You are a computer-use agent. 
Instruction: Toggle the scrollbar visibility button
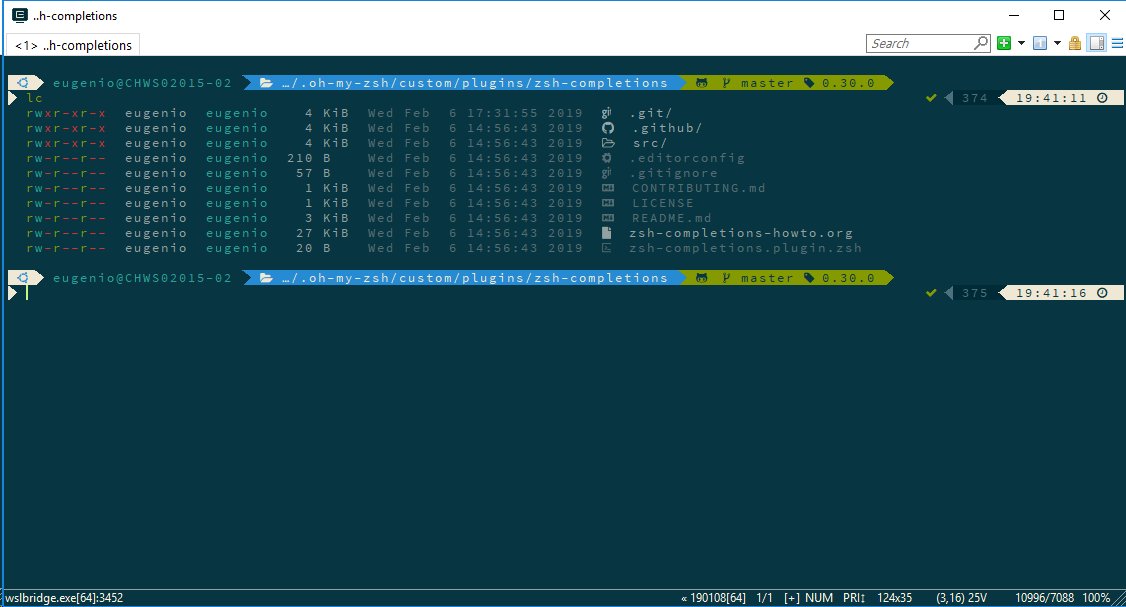click(1097, 43)
